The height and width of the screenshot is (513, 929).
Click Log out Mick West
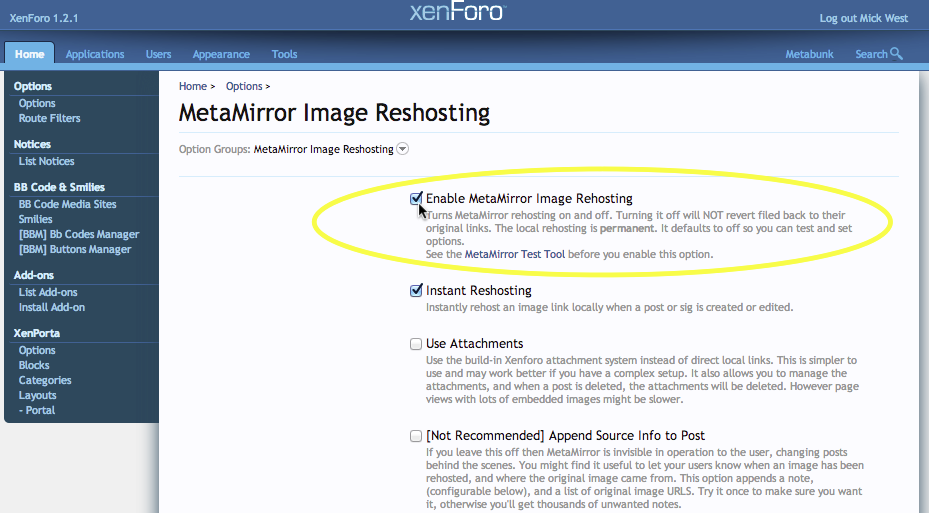863,18
